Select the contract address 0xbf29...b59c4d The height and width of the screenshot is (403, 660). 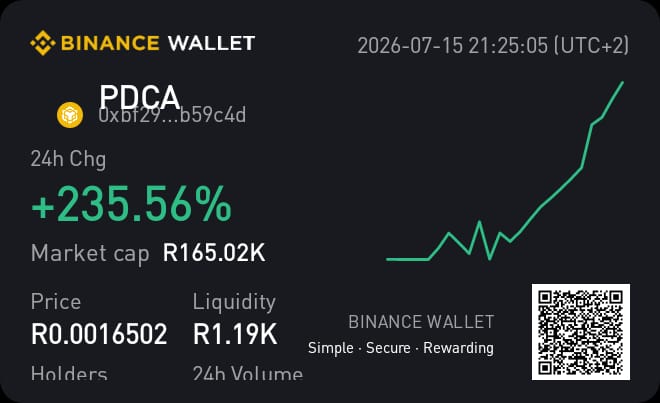172,115
